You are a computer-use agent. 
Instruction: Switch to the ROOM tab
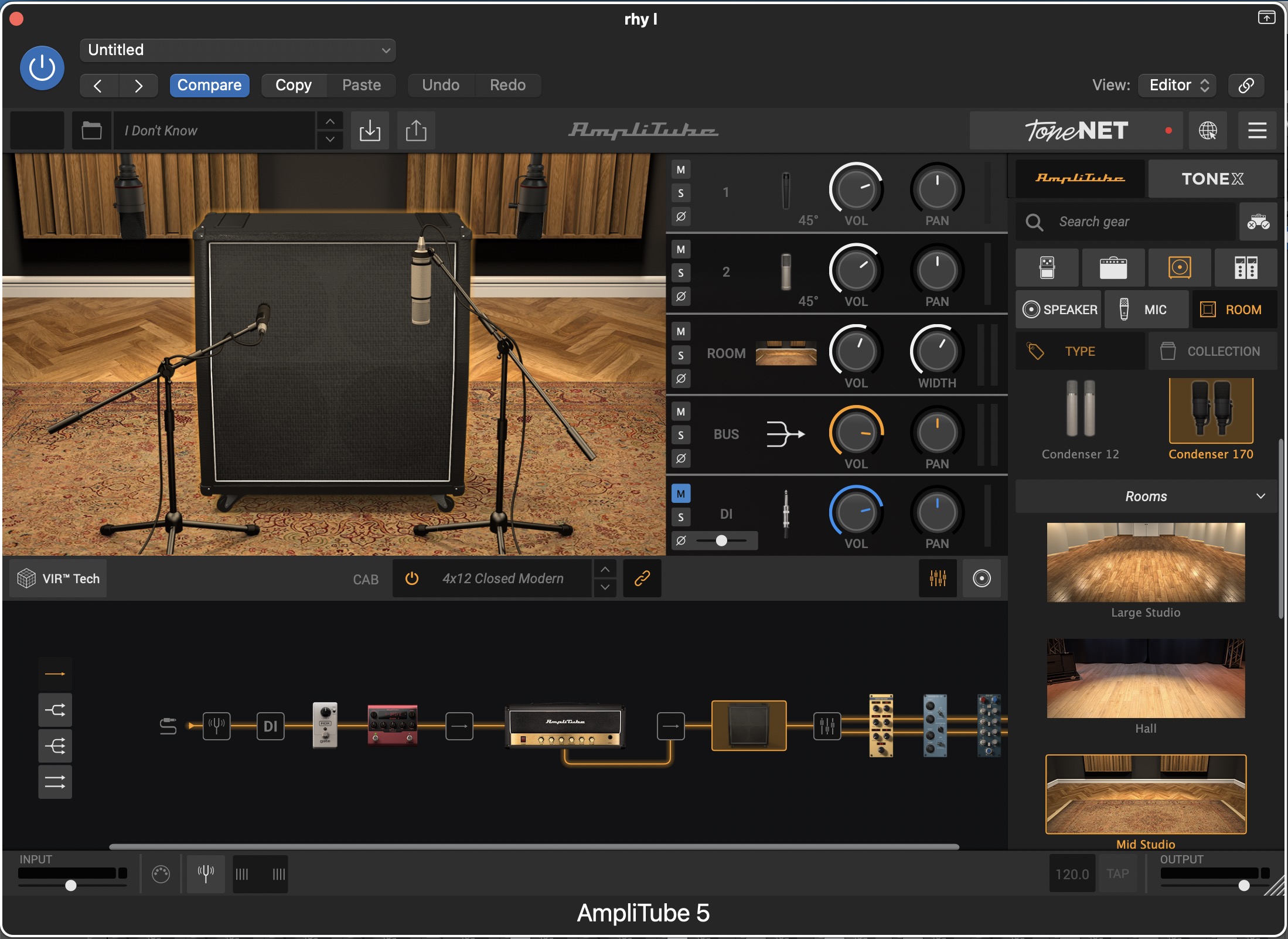click(1234, 309)
